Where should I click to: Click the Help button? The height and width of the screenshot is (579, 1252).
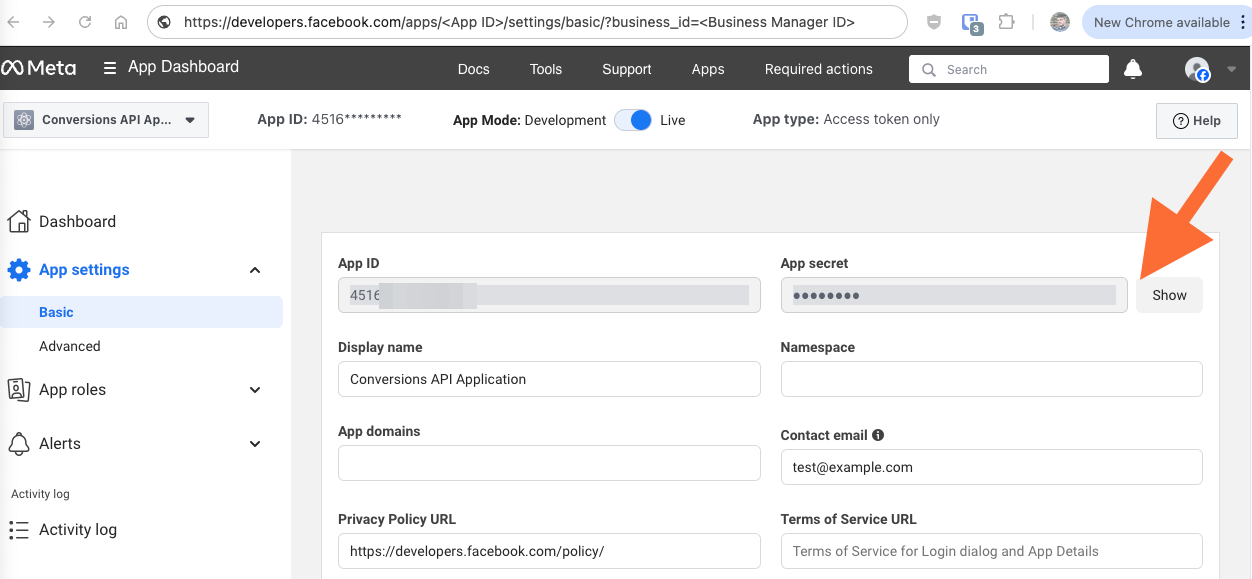pyautogui.click(x=1196, y=120)
